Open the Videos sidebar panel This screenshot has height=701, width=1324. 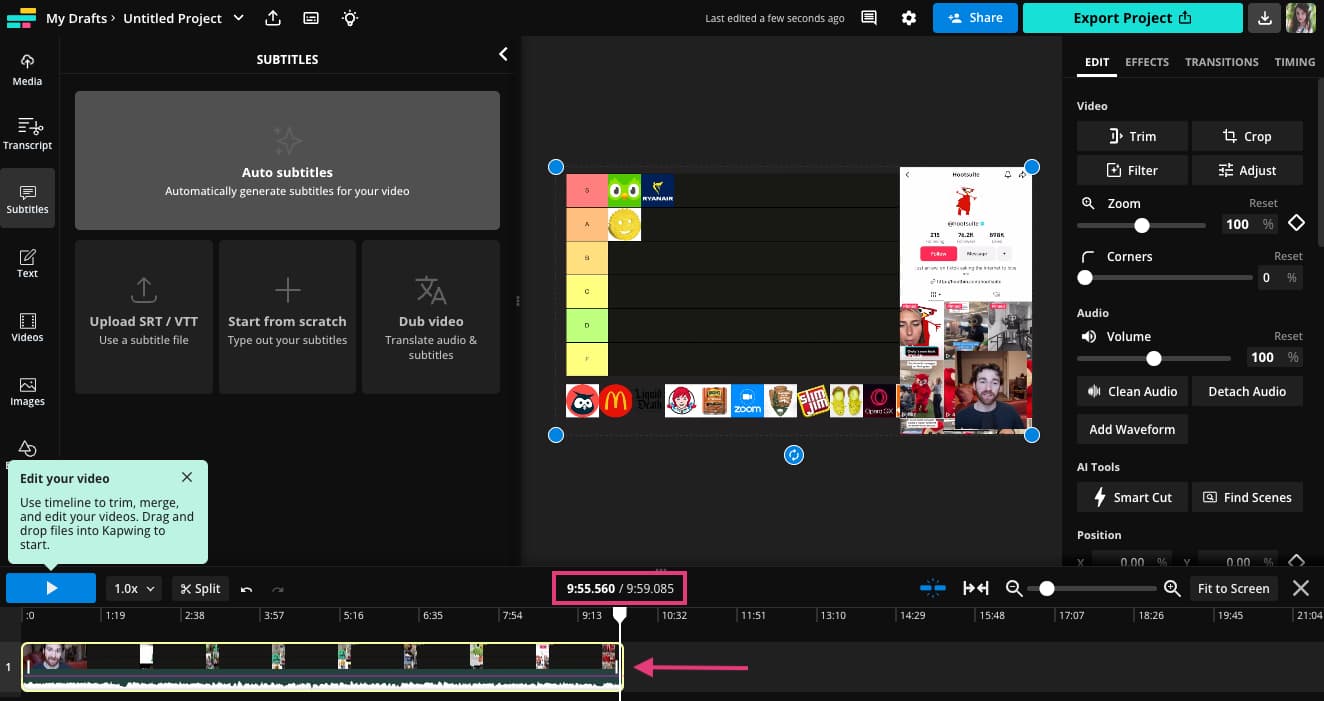(x=27, y=327)
